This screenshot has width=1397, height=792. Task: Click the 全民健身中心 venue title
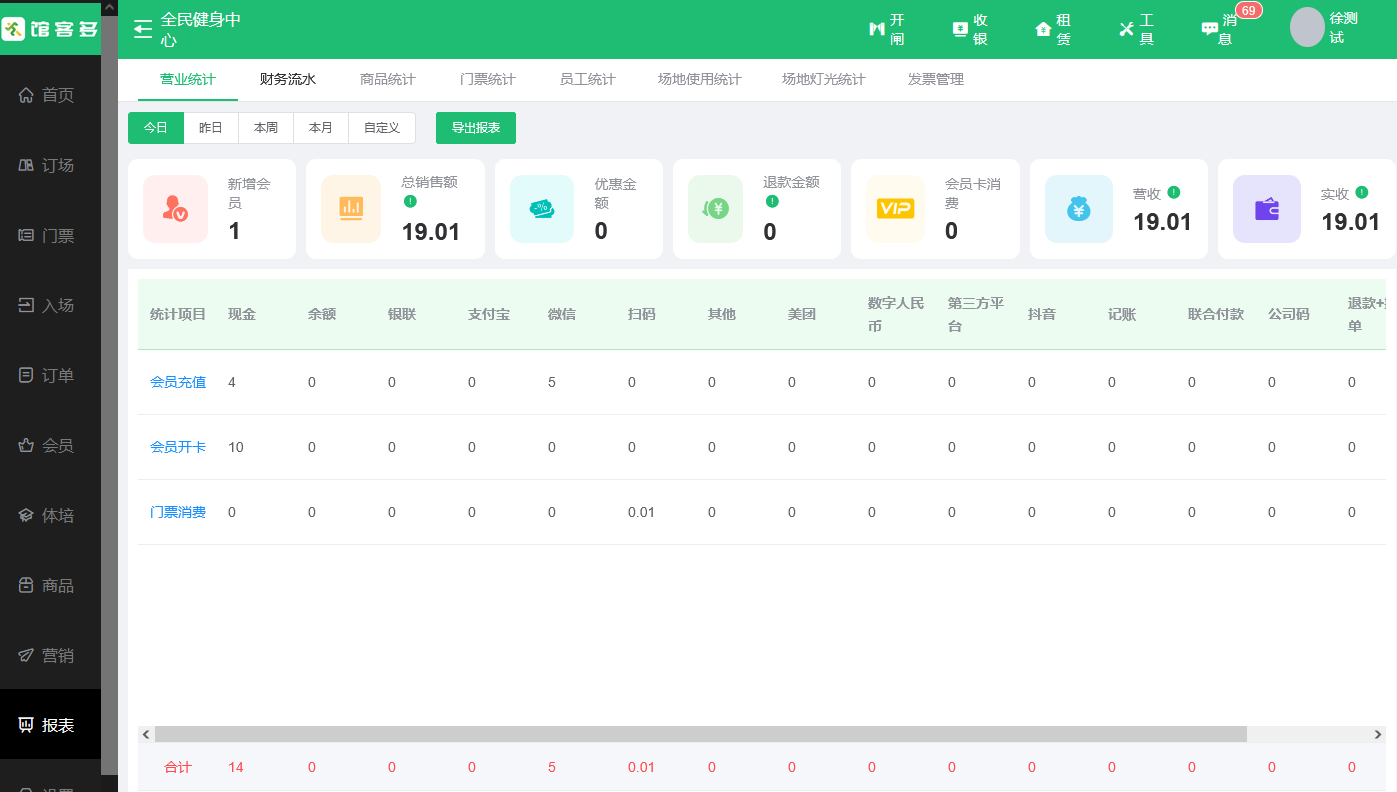coord(201,29)
